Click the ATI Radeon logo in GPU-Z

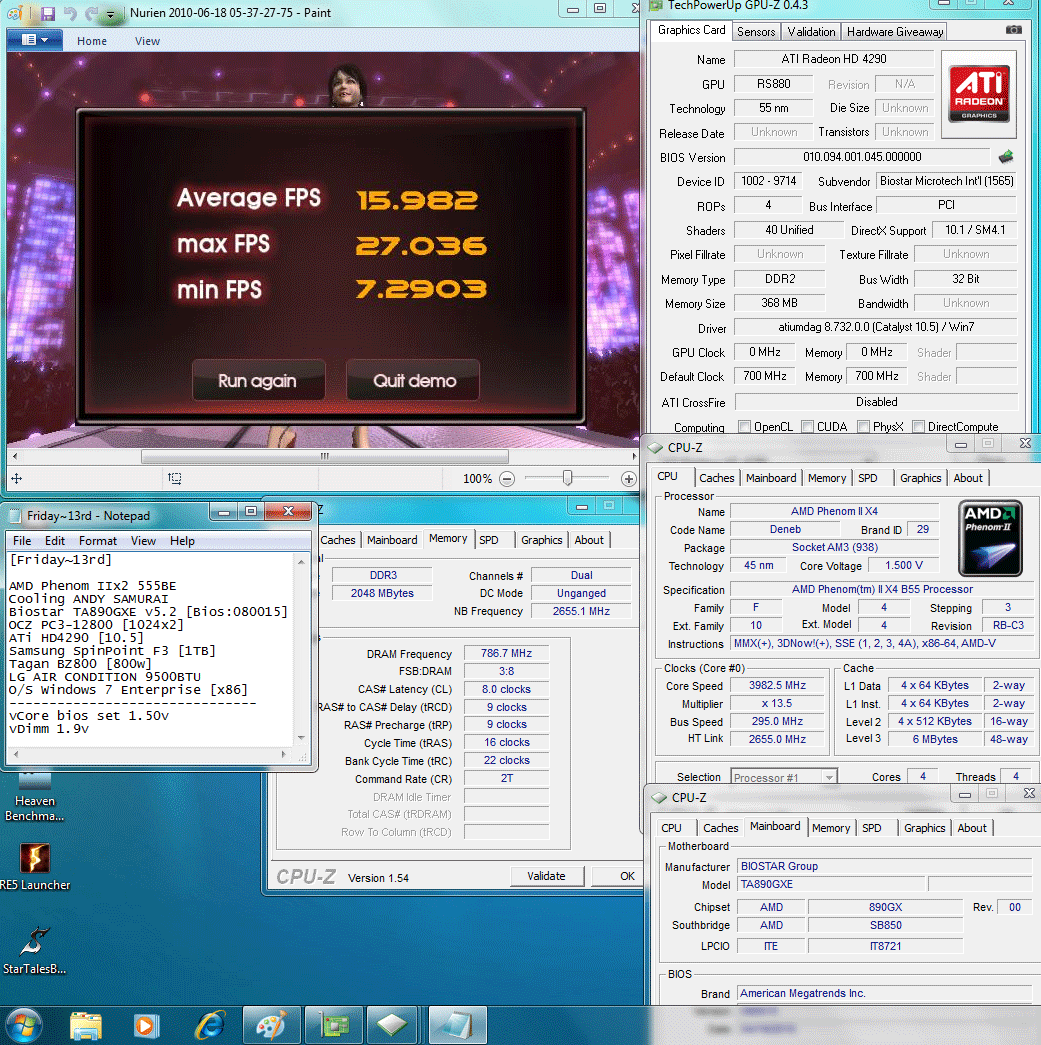(979, 94)
